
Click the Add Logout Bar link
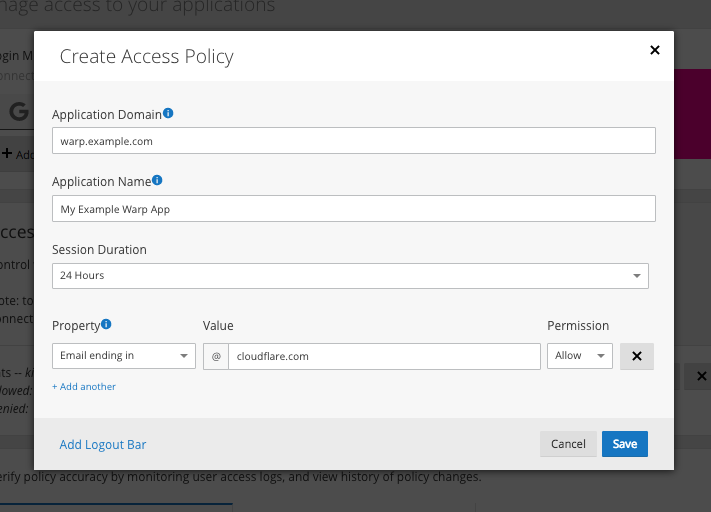pyautogui.click(x=103, y=444)
